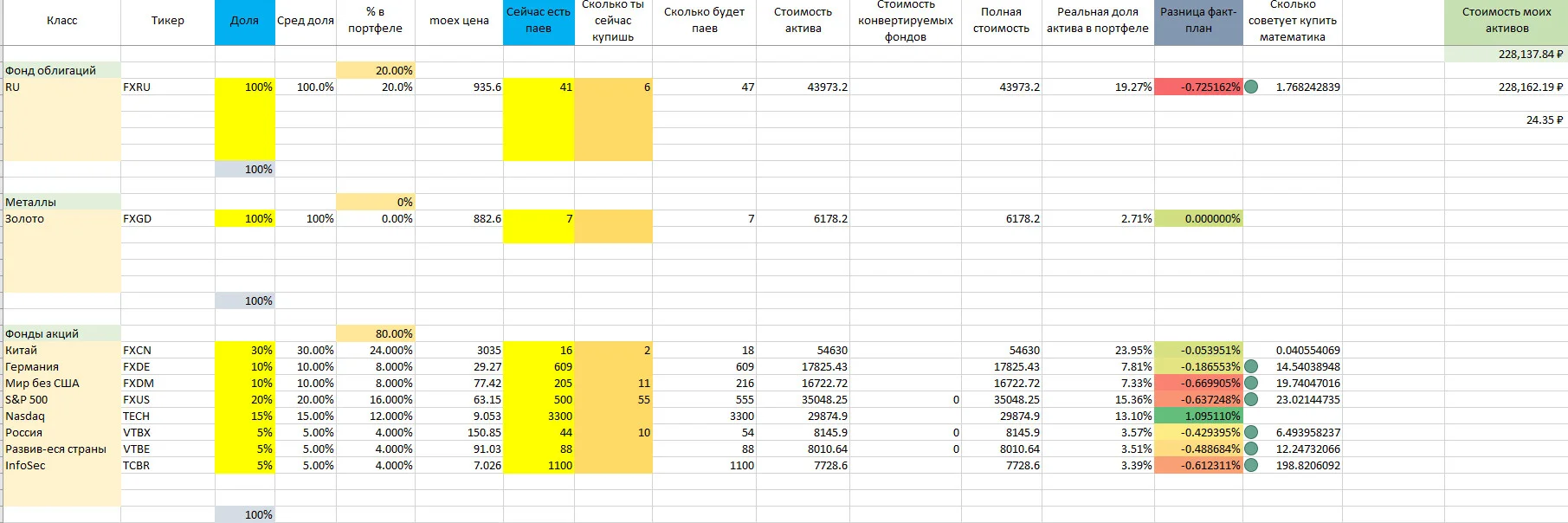1568x523 pixels.
Task: Select the 0.000000% difference cell
Action: coord(1199,218)
